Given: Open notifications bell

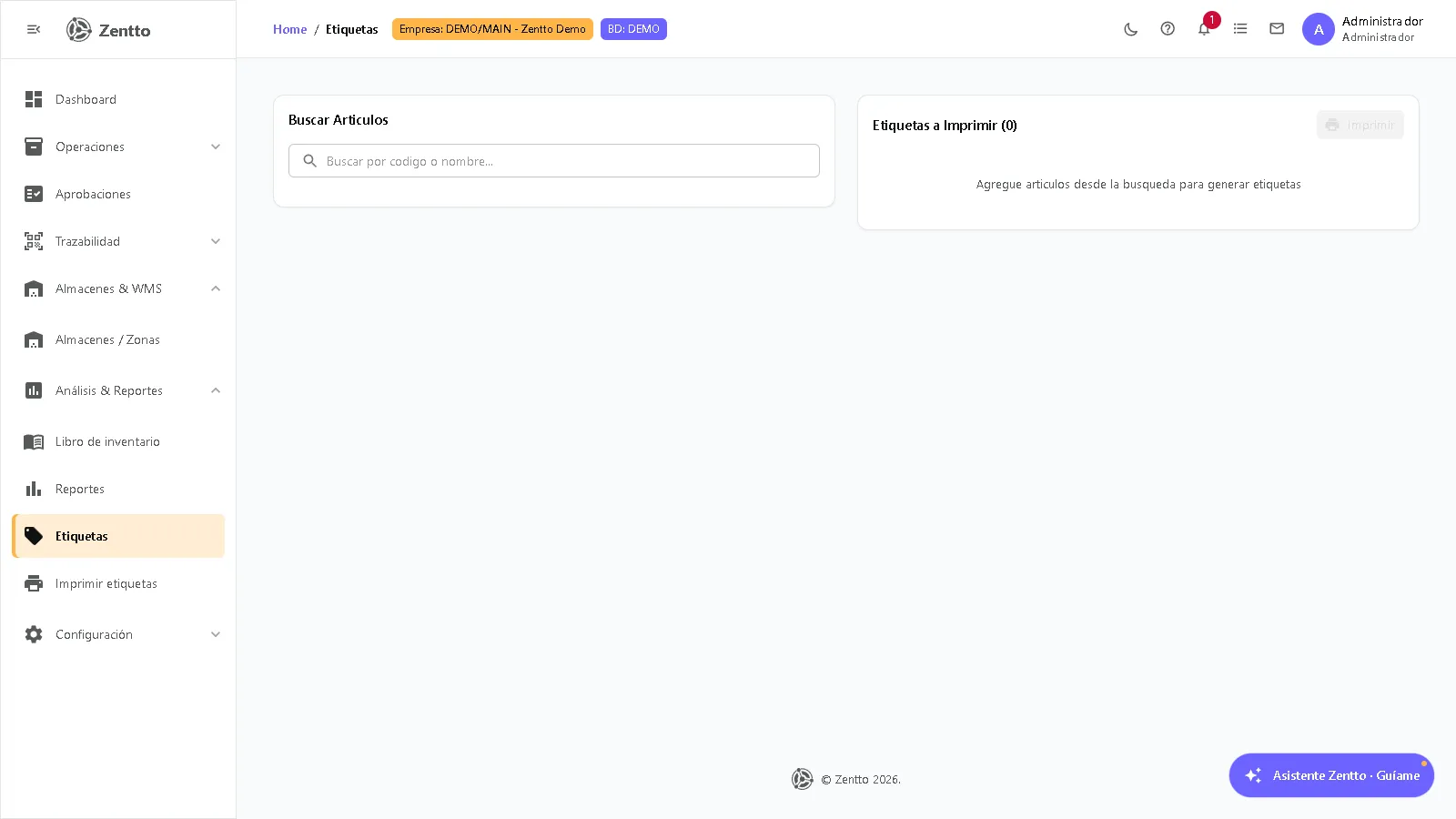Looking at the screenshot, I should [1204, 29].
